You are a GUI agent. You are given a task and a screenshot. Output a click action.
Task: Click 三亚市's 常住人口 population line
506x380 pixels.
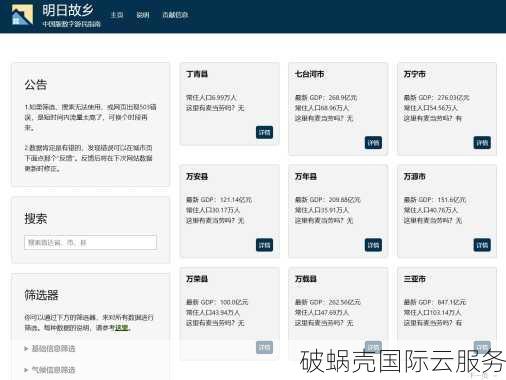point(432,313)
